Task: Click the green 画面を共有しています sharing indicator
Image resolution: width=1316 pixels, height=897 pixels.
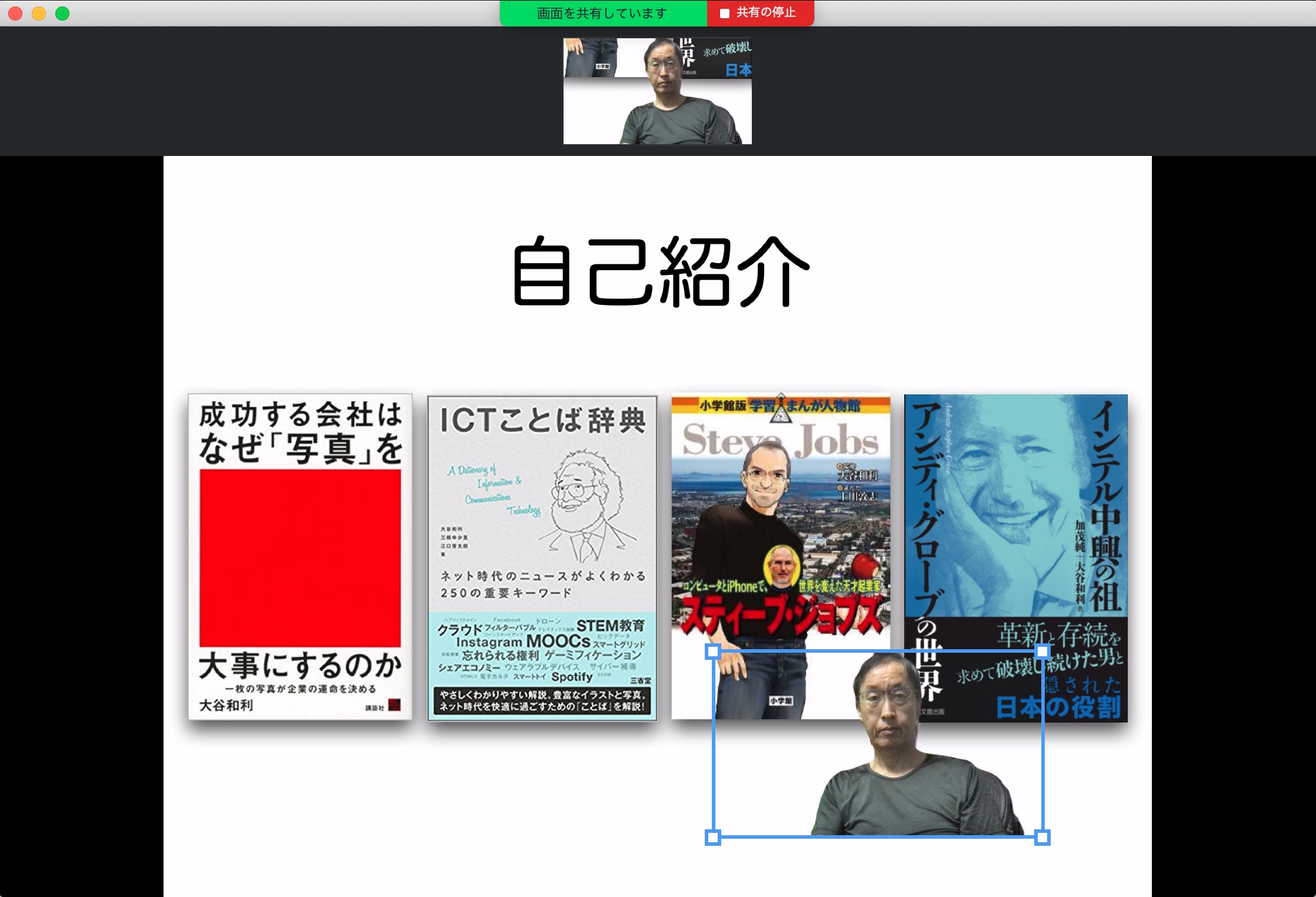Action: (x=603, y=13)
